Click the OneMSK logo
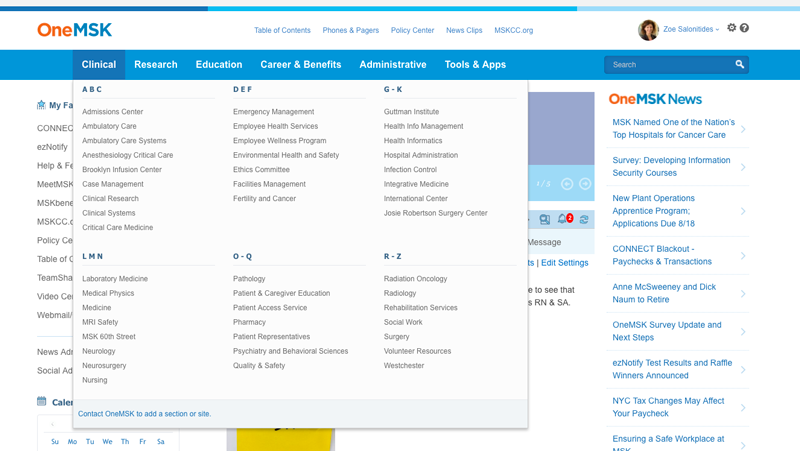This screenshot has width=800, height=451. point(74,30)
